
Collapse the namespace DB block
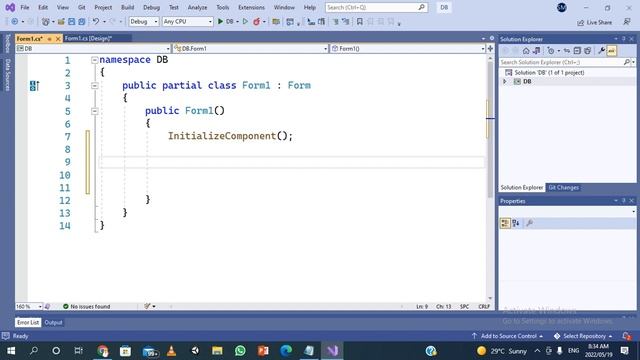click(95, 60)
